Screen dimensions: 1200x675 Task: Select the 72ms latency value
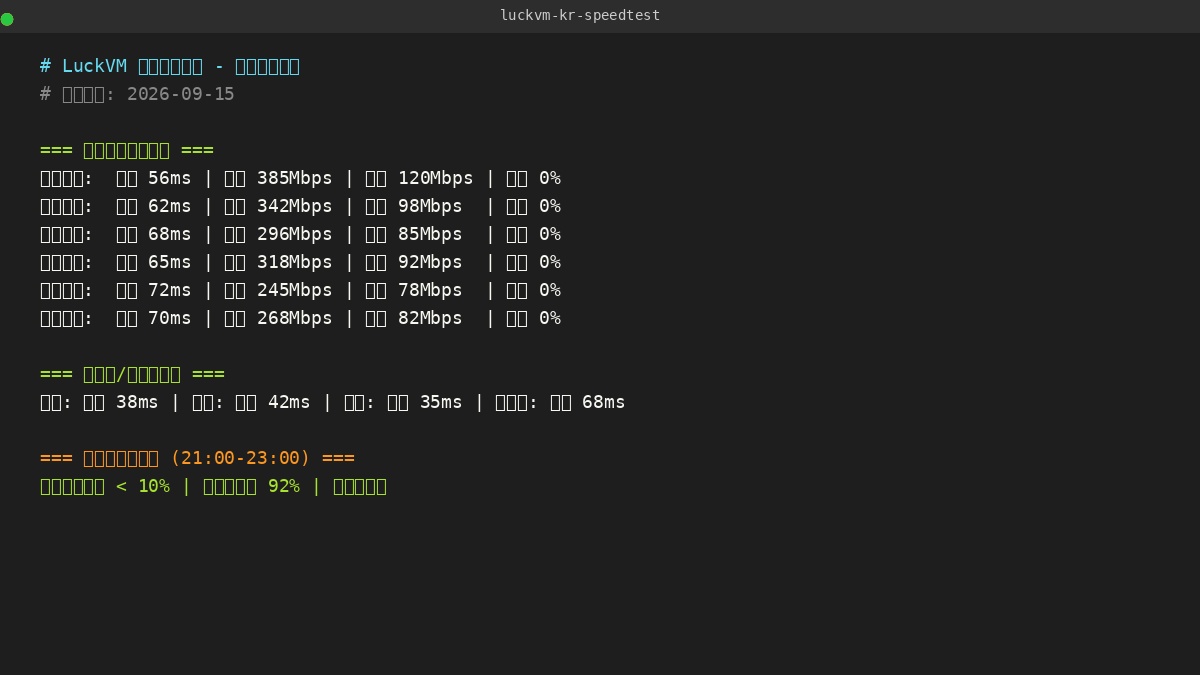tap(169, 290)
